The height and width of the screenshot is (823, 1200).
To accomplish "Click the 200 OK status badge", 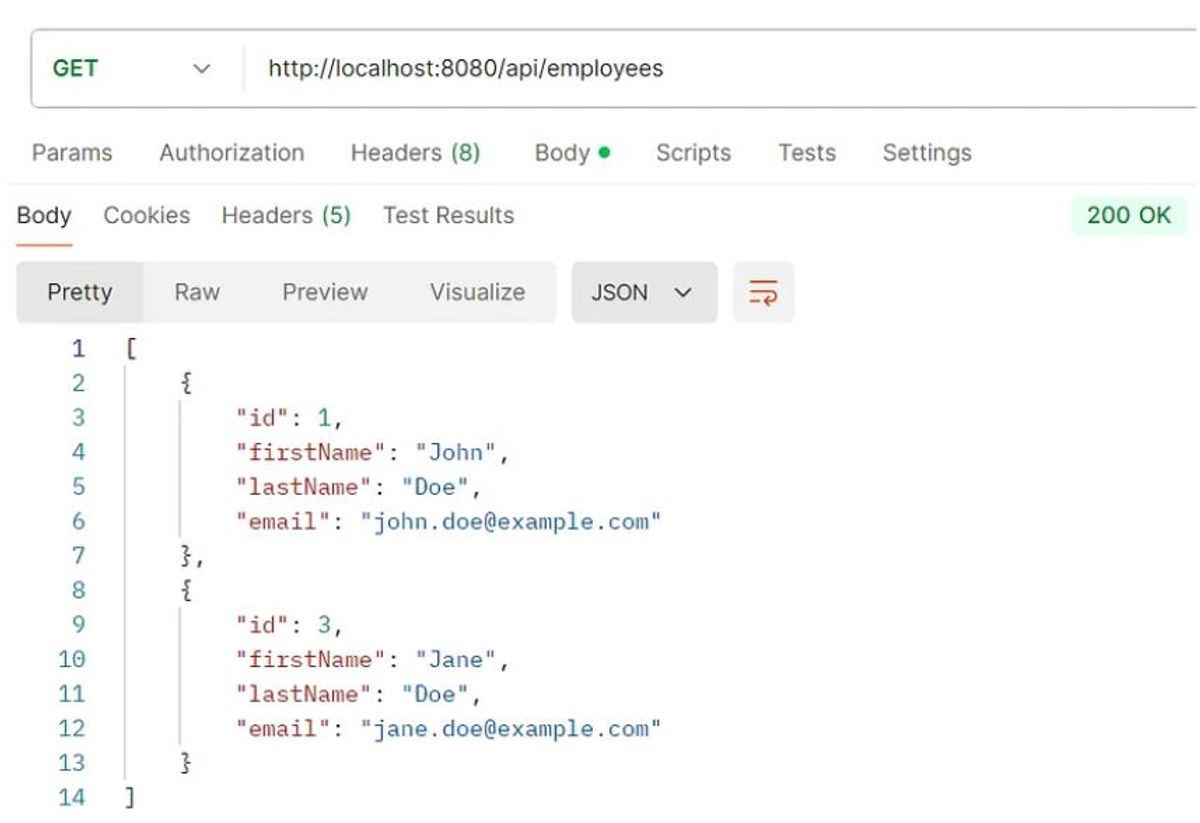I will coord(1128,216).
